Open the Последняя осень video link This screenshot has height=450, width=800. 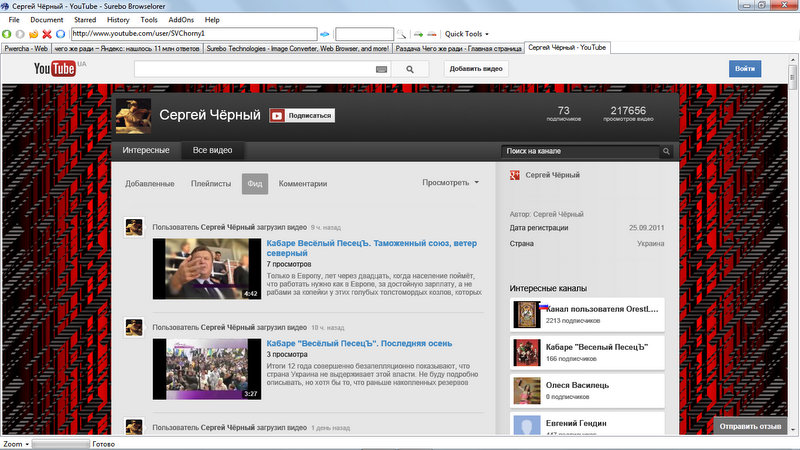359,343
